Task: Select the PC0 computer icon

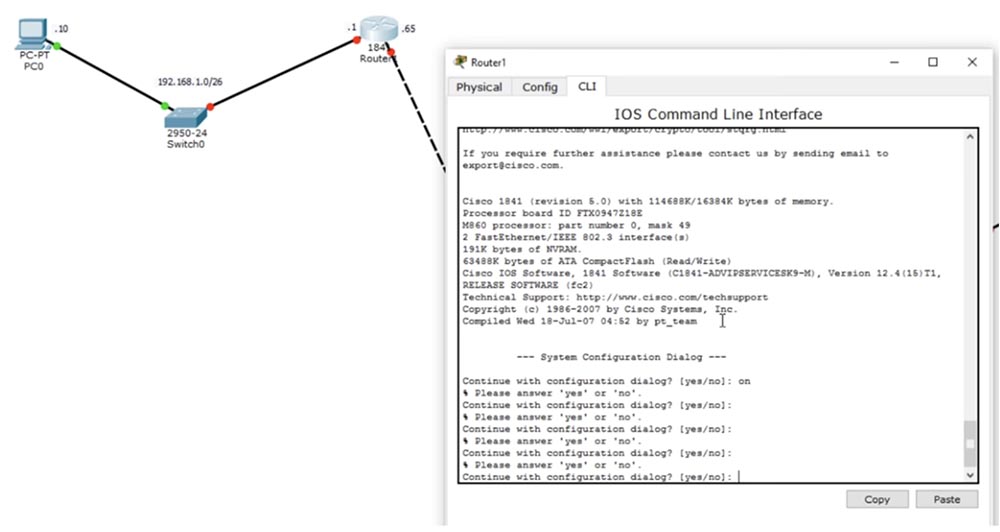Action: pyautogui.click(x=33, y=34)
